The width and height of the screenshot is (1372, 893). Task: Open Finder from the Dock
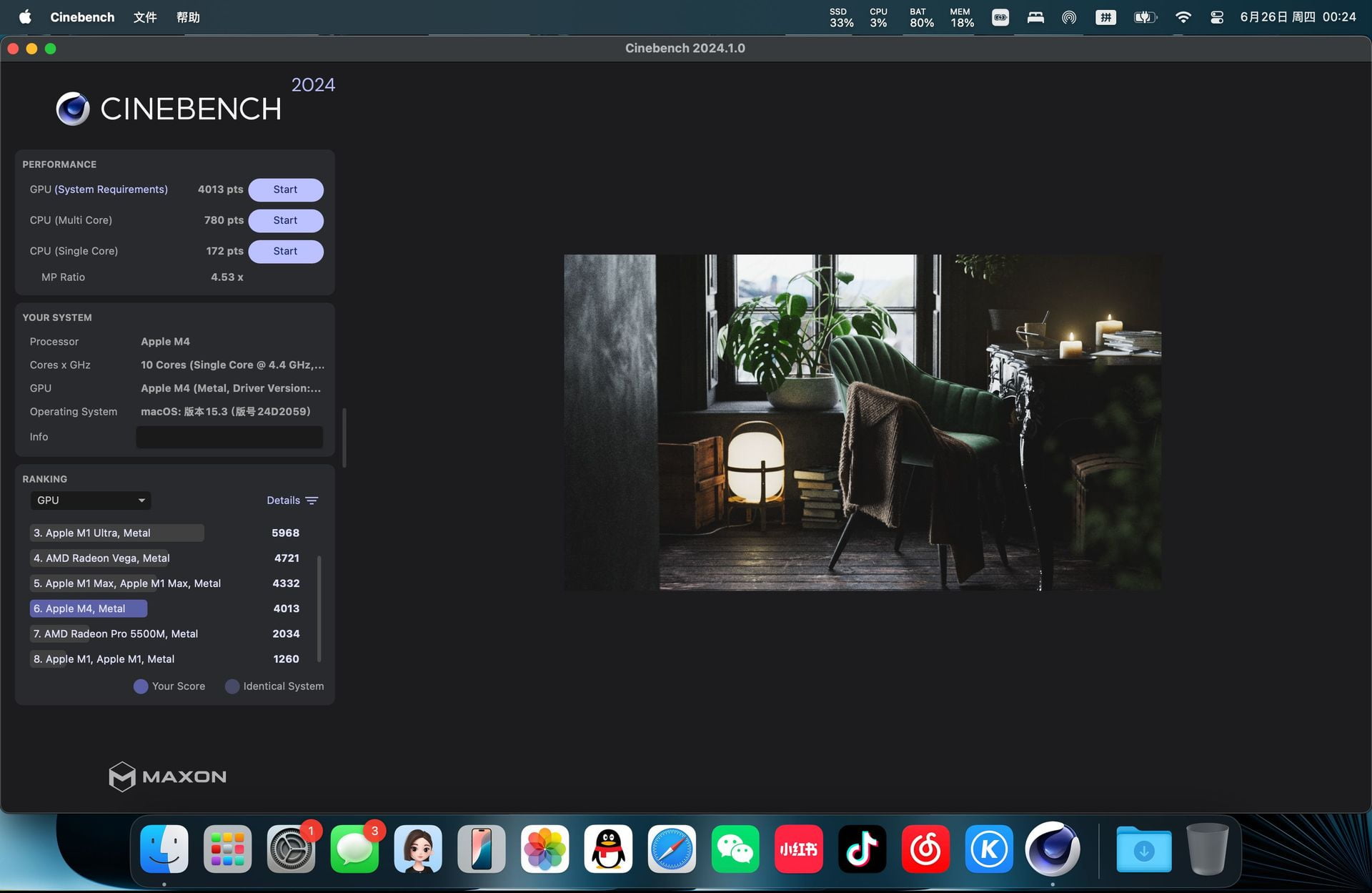point(164,849)
